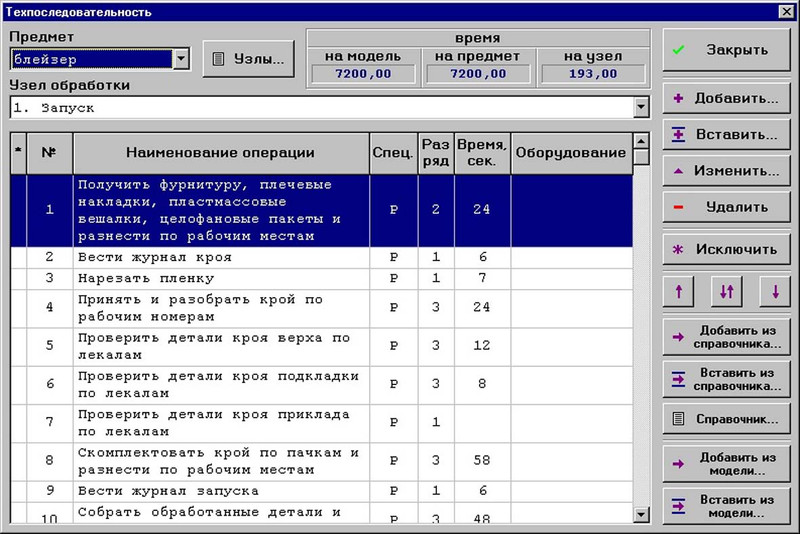Screen dimensions: 800x534
Task: Select row 'Вести журнал кроя'
Action: [321, 258]
